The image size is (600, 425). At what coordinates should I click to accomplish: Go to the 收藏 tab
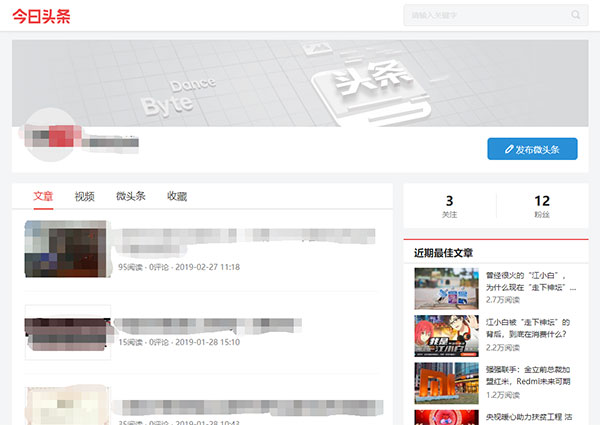177,196
